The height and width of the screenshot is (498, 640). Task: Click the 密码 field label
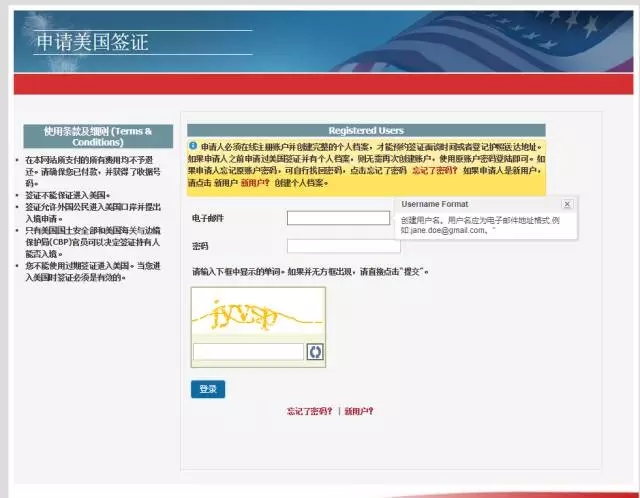point(200,247)
